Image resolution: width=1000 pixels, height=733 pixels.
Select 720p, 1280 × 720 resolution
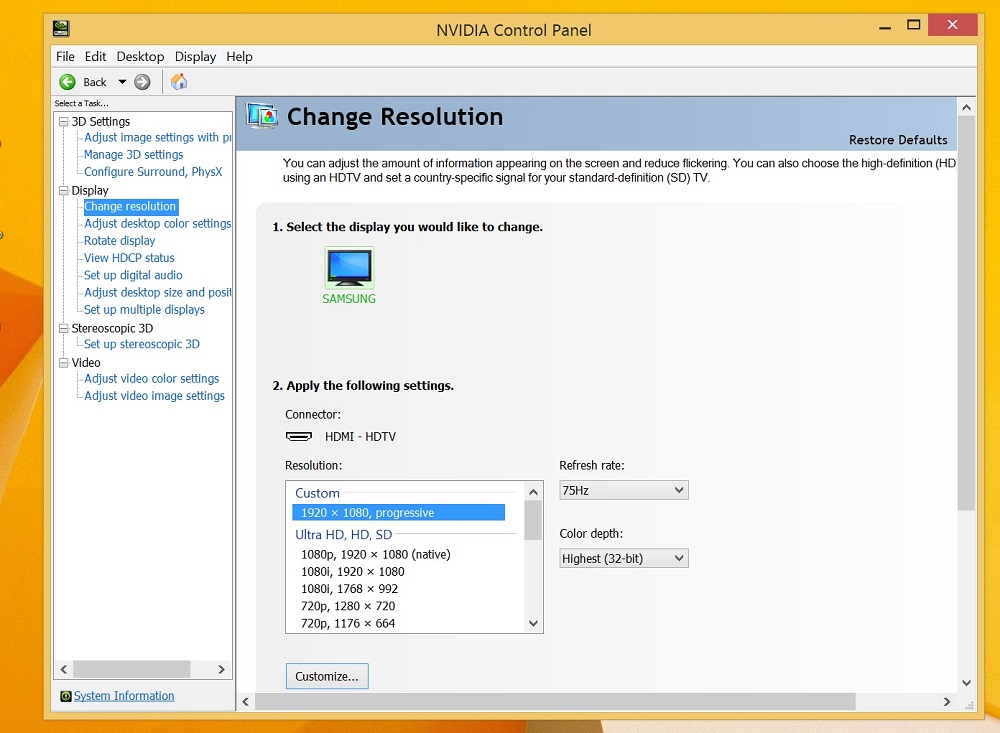pyautogui.click(x=348, y=606)
